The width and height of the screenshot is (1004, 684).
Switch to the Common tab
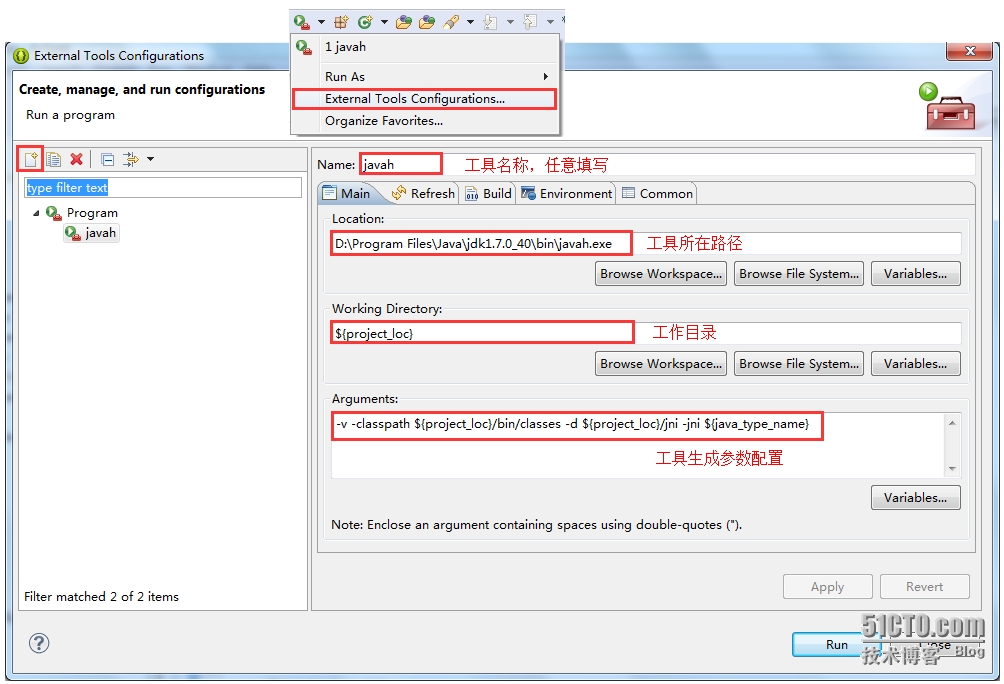click(x=657, y=193)
